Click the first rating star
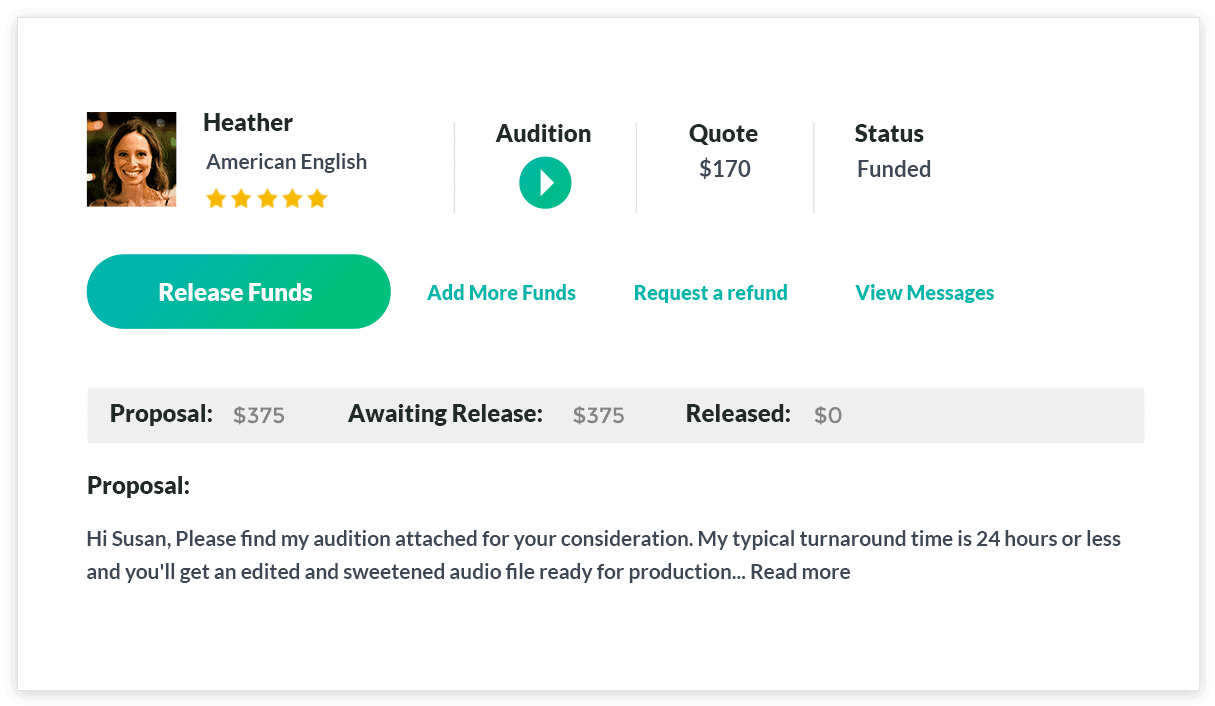This screenshot has width=1215, height=706. tap(216, 199)
